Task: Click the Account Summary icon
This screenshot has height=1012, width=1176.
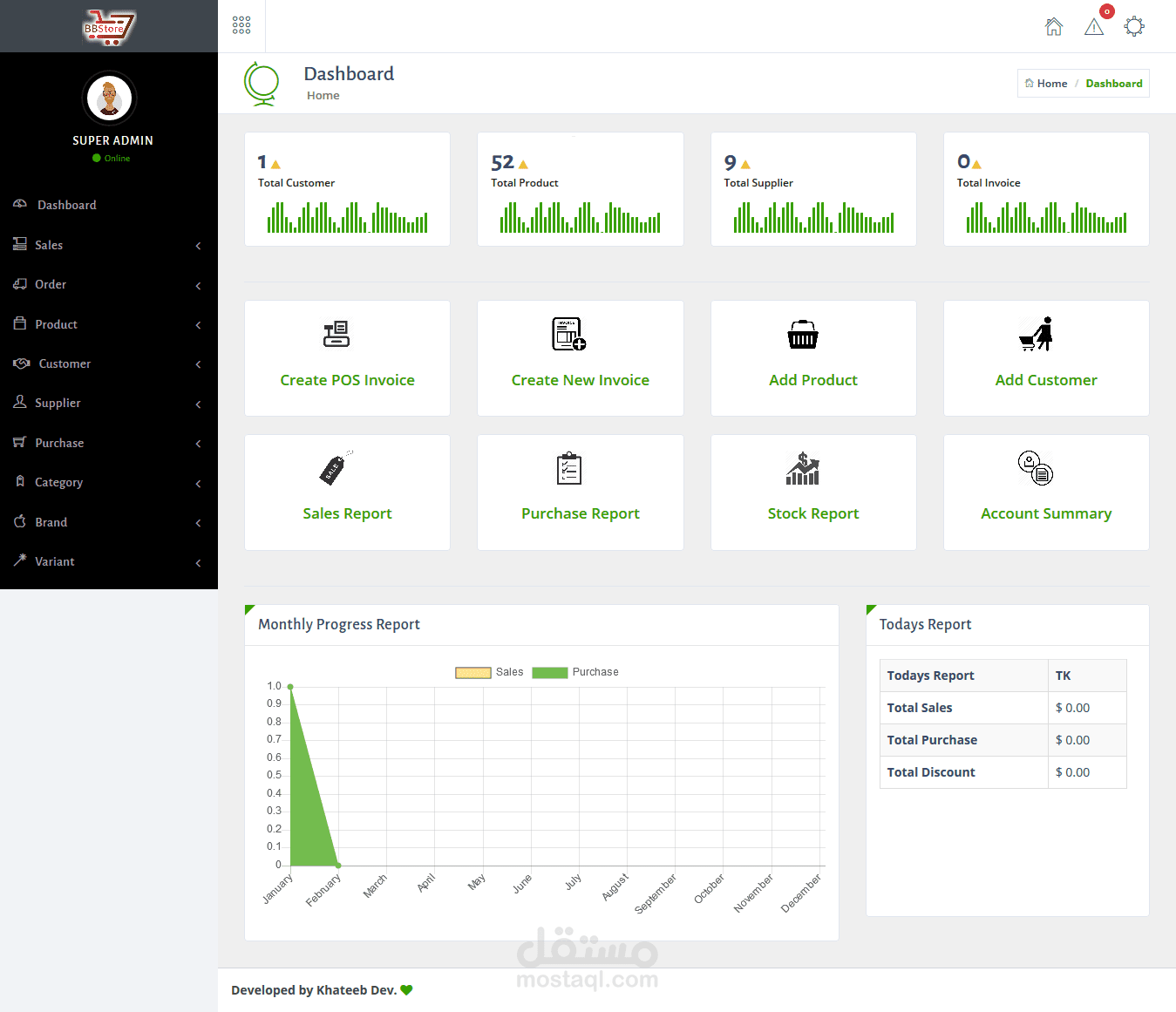Action: click(1036, 468)
